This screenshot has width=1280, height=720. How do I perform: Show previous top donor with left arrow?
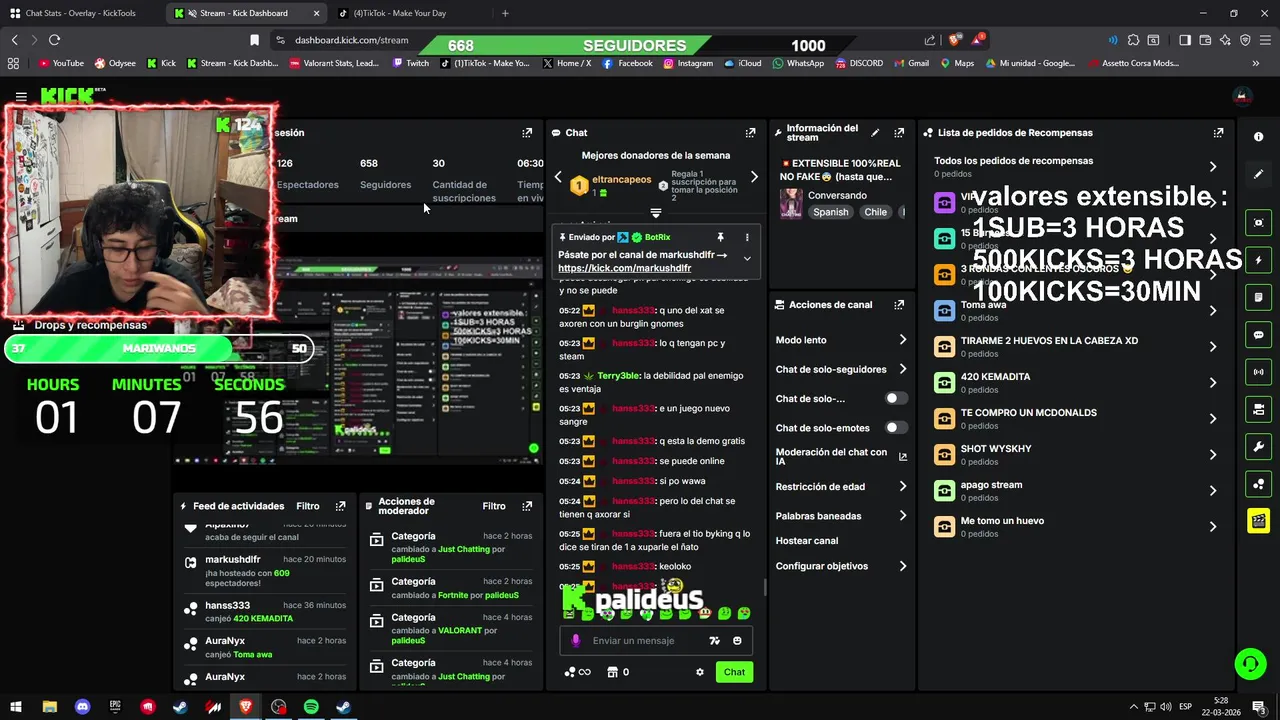[x=558, y=177]
